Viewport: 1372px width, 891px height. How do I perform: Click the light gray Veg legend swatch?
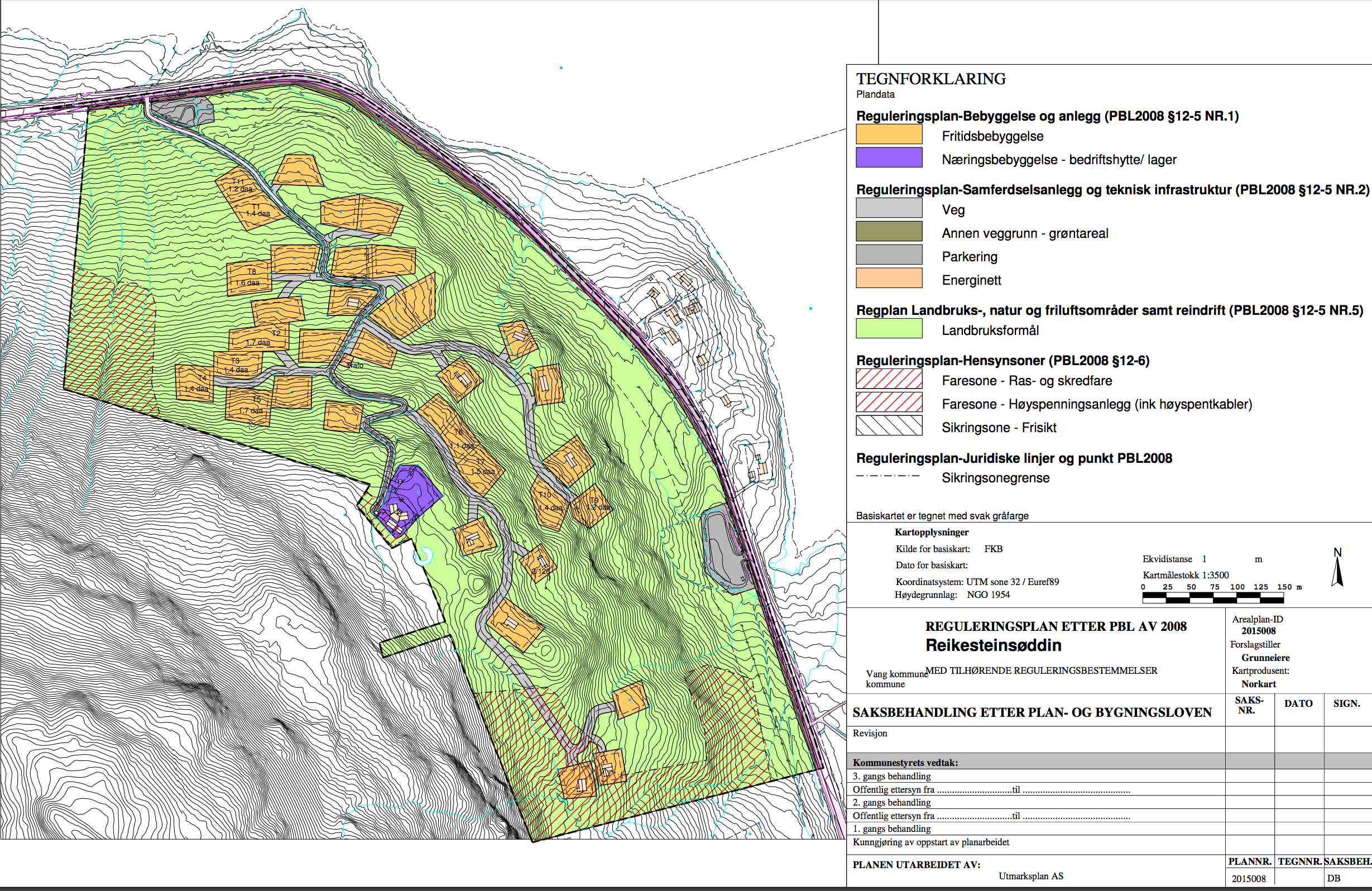point(889,208)
